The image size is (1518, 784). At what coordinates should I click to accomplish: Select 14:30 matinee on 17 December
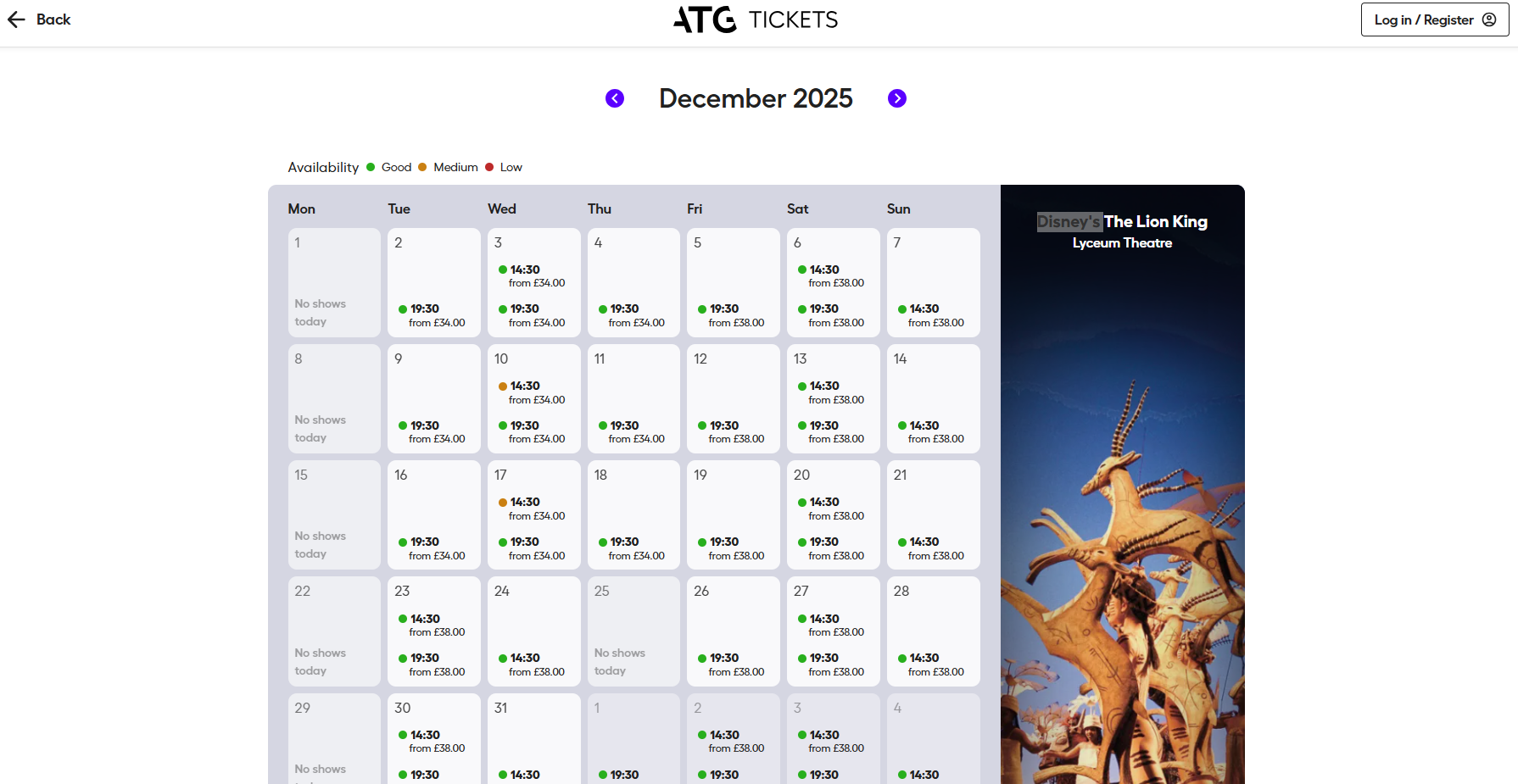coord(532,509)
